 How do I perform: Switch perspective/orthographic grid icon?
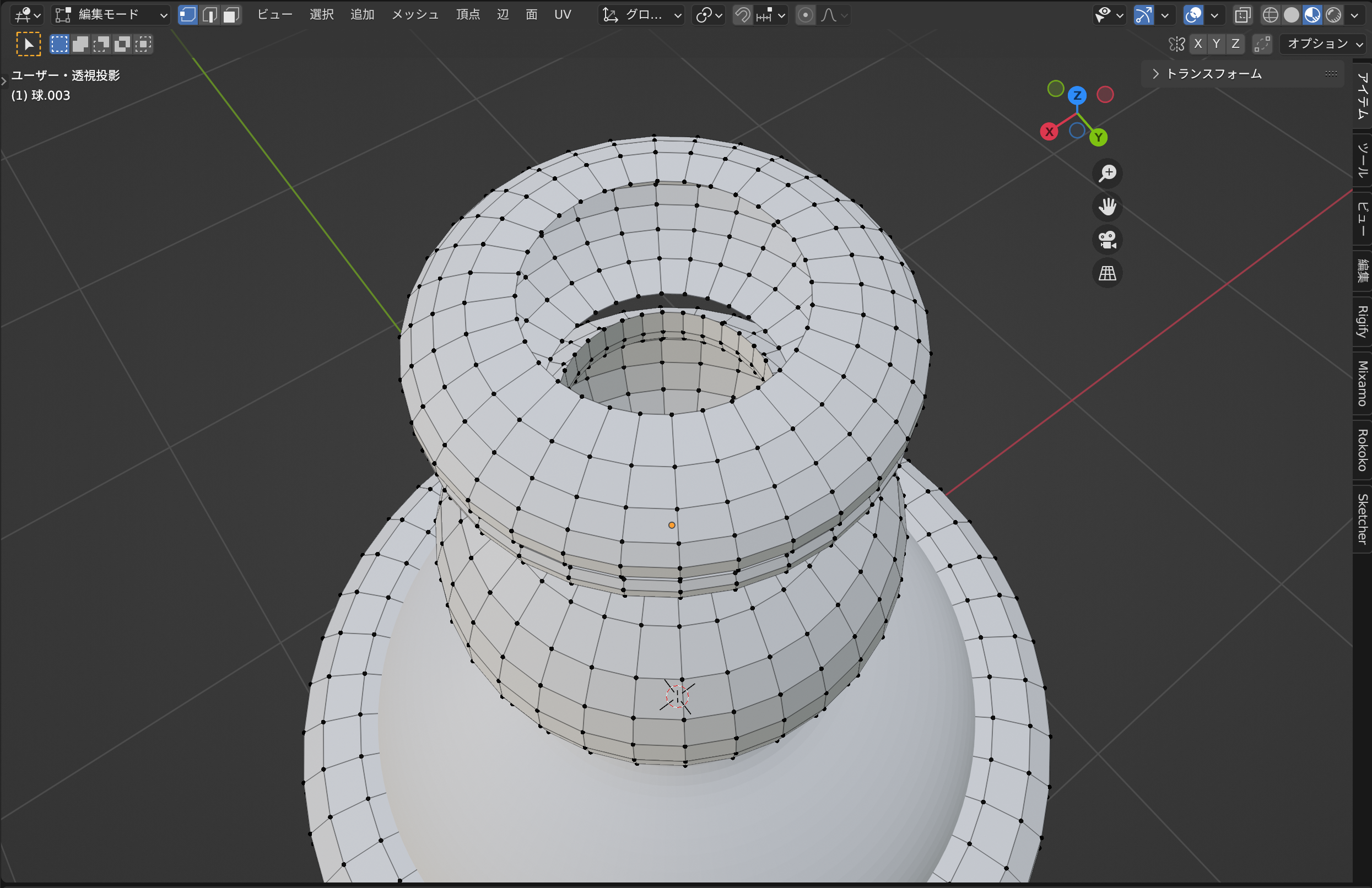[x=1108, y=273]
